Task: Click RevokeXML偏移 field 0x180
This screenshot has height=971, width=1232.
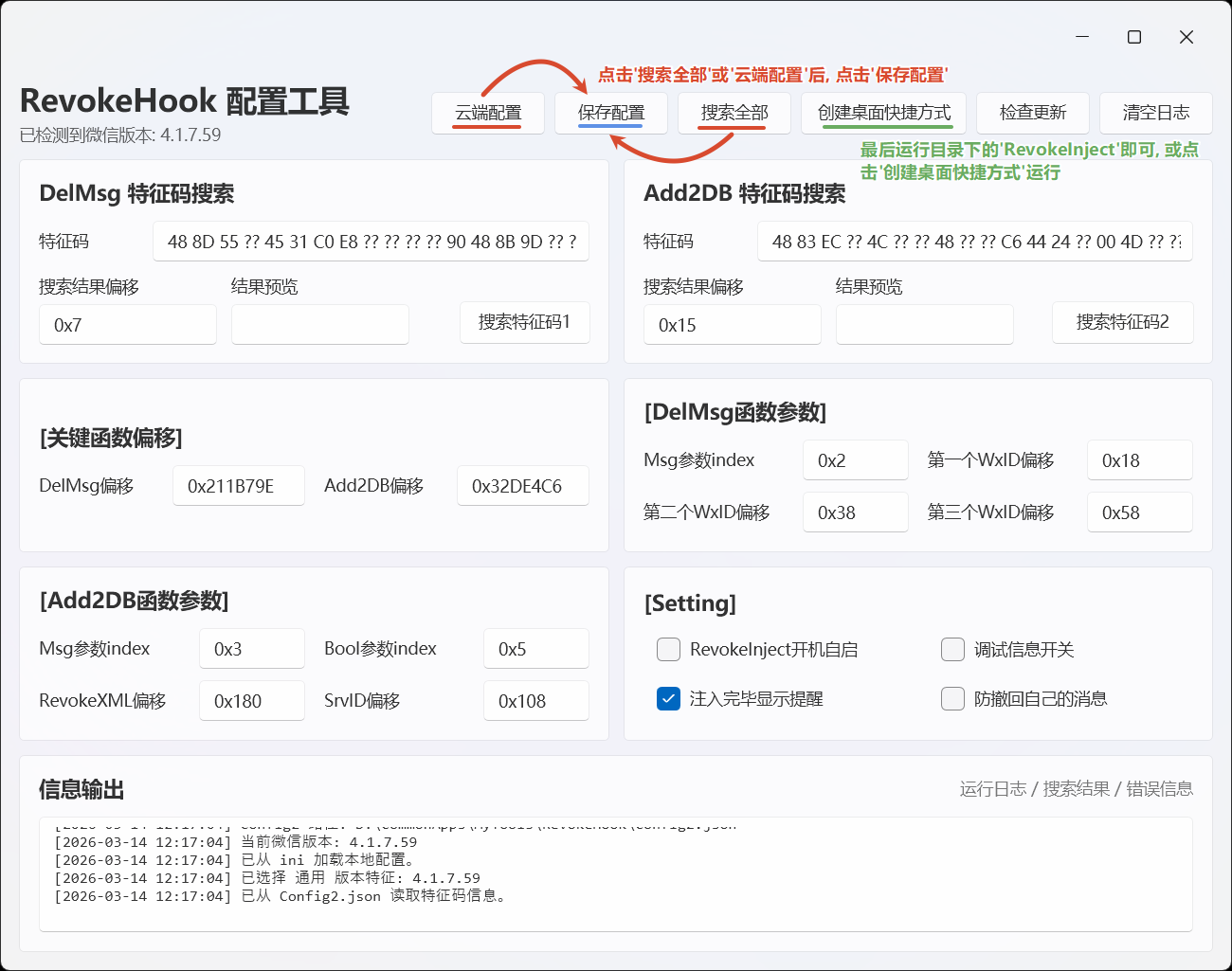Action: (252, 701)
